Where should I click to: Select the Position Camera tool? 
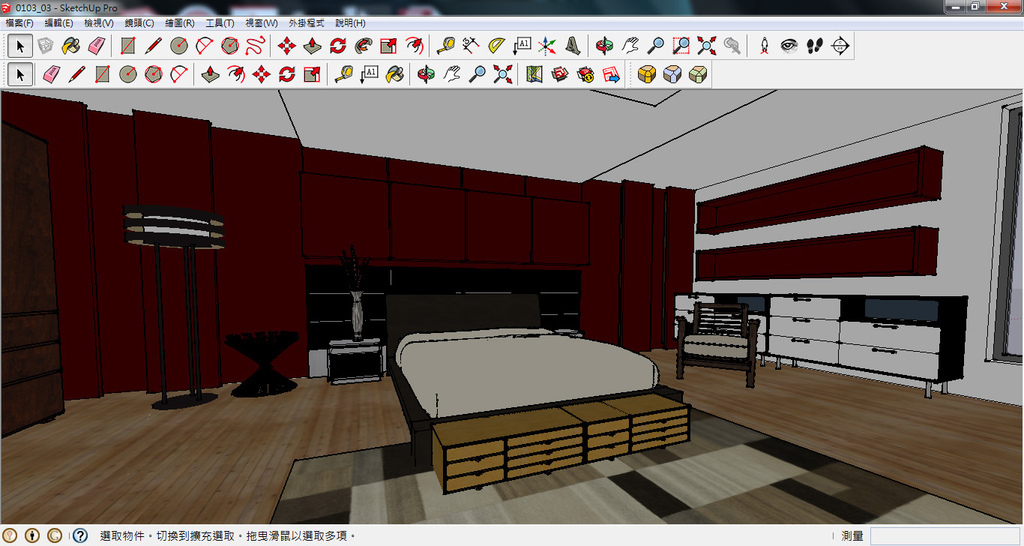[x=764, y=46]
